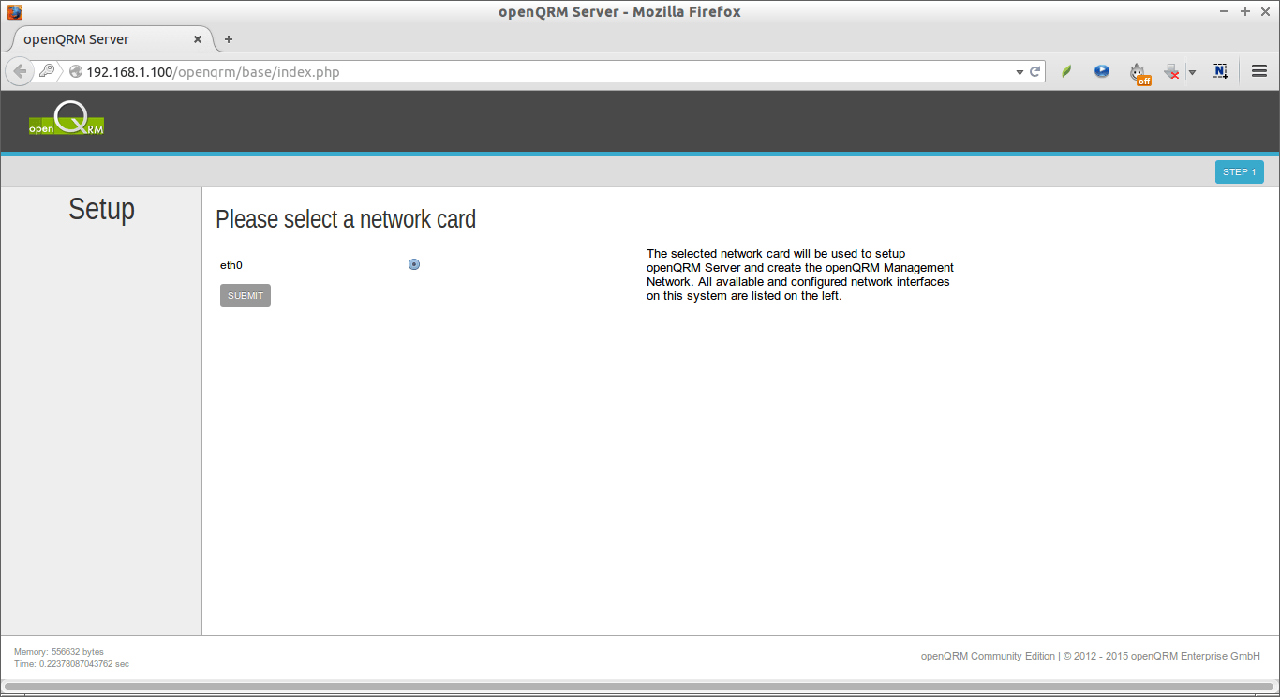This screenshot has height=697, width=1280.
Task: Click the extension icon with 'off' badge
Action: click(x=1138, y=73)
